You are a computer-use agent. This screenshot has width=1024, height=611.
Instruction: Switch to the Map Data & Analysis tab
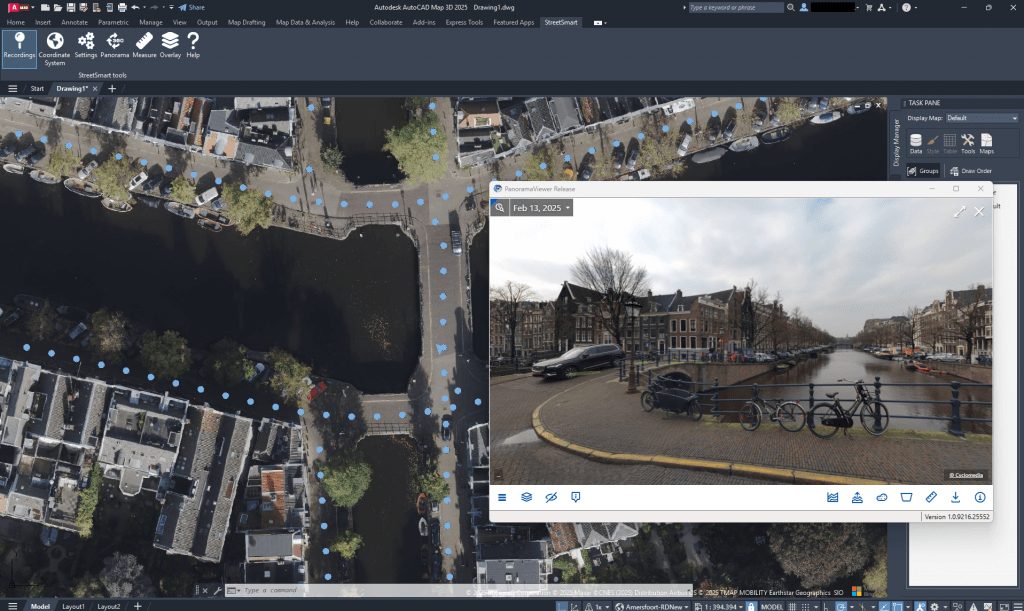305,22
